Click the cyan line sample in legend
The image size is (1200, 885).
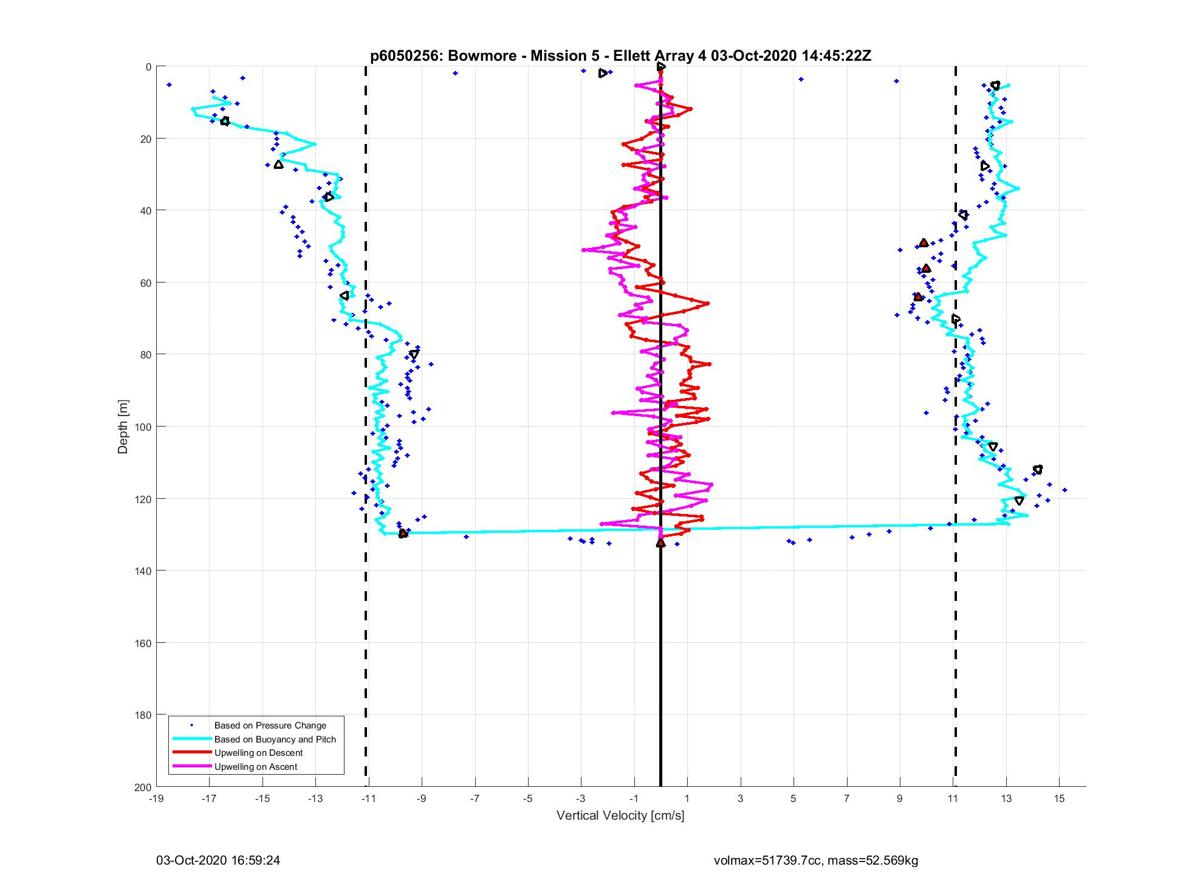(x=191, y=739)
